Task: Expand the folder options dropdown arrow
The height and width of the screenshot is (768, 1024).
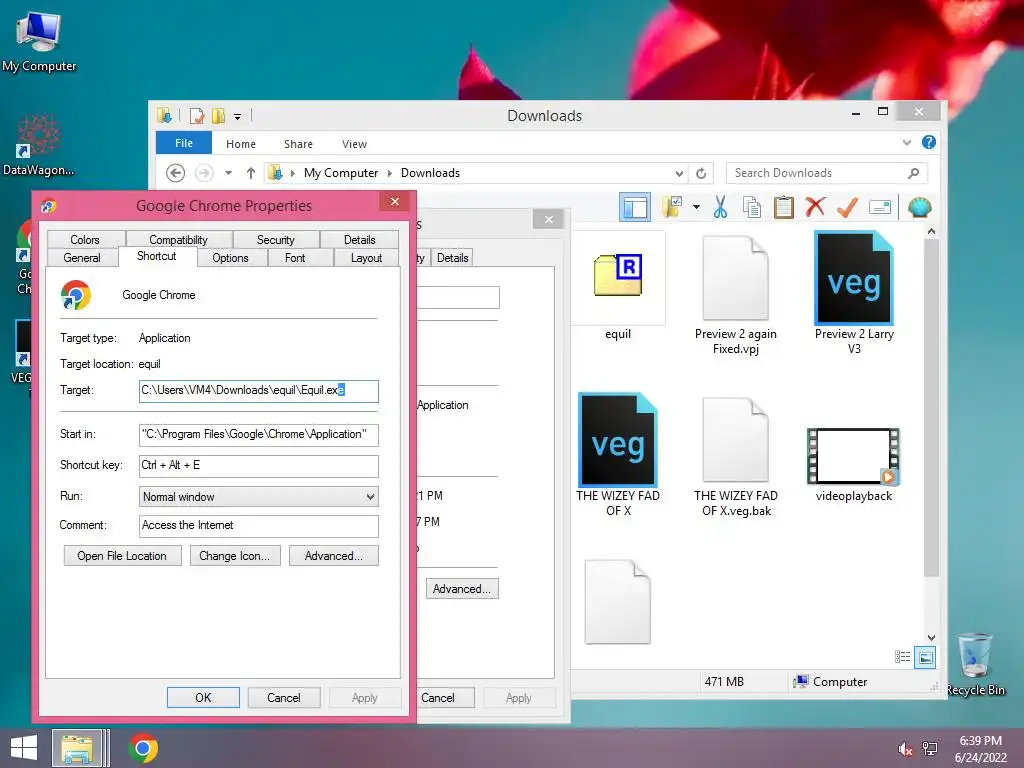Action: point(696,208)
